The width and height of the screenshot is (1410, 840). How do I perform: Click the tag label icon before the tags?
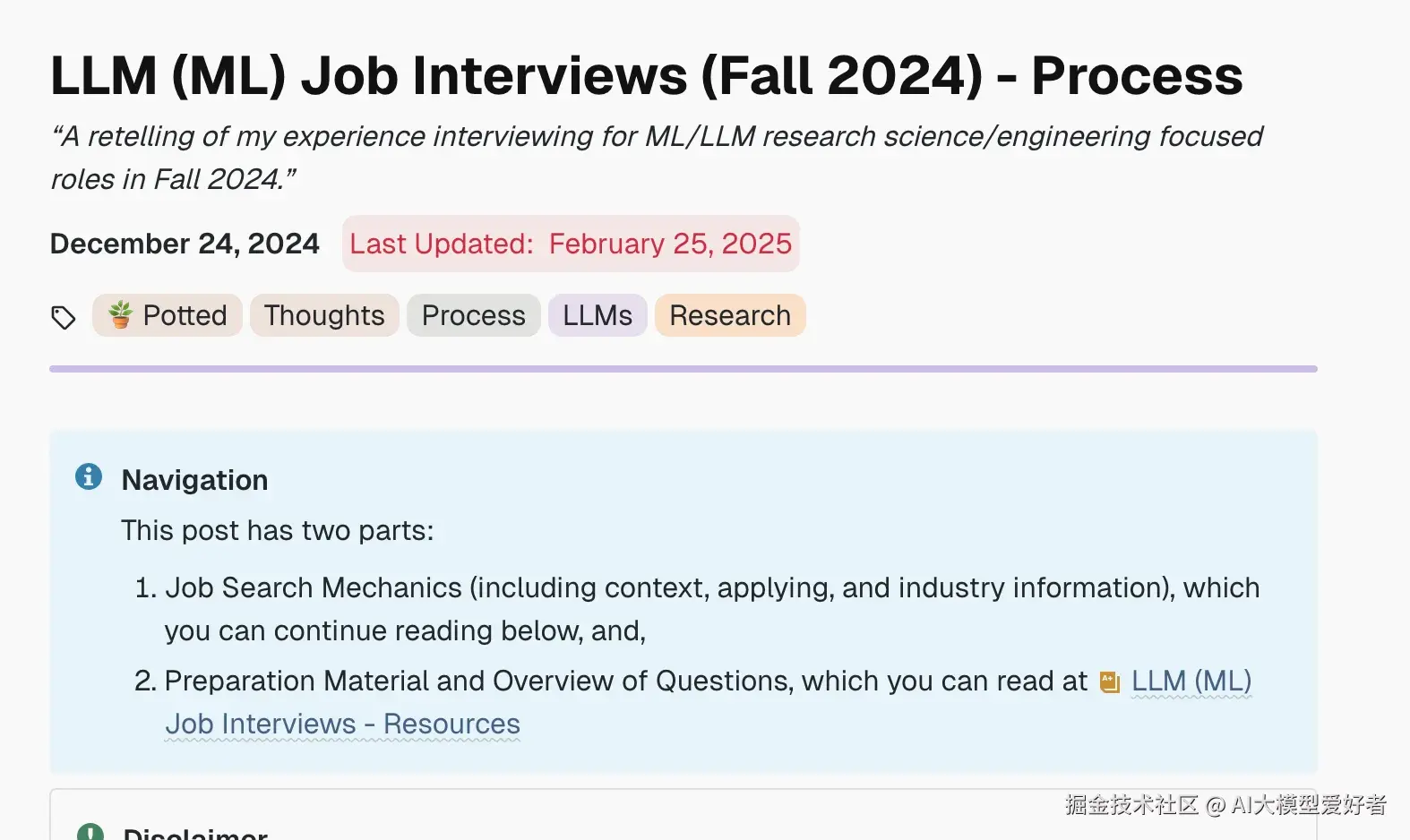coord(63,317)
